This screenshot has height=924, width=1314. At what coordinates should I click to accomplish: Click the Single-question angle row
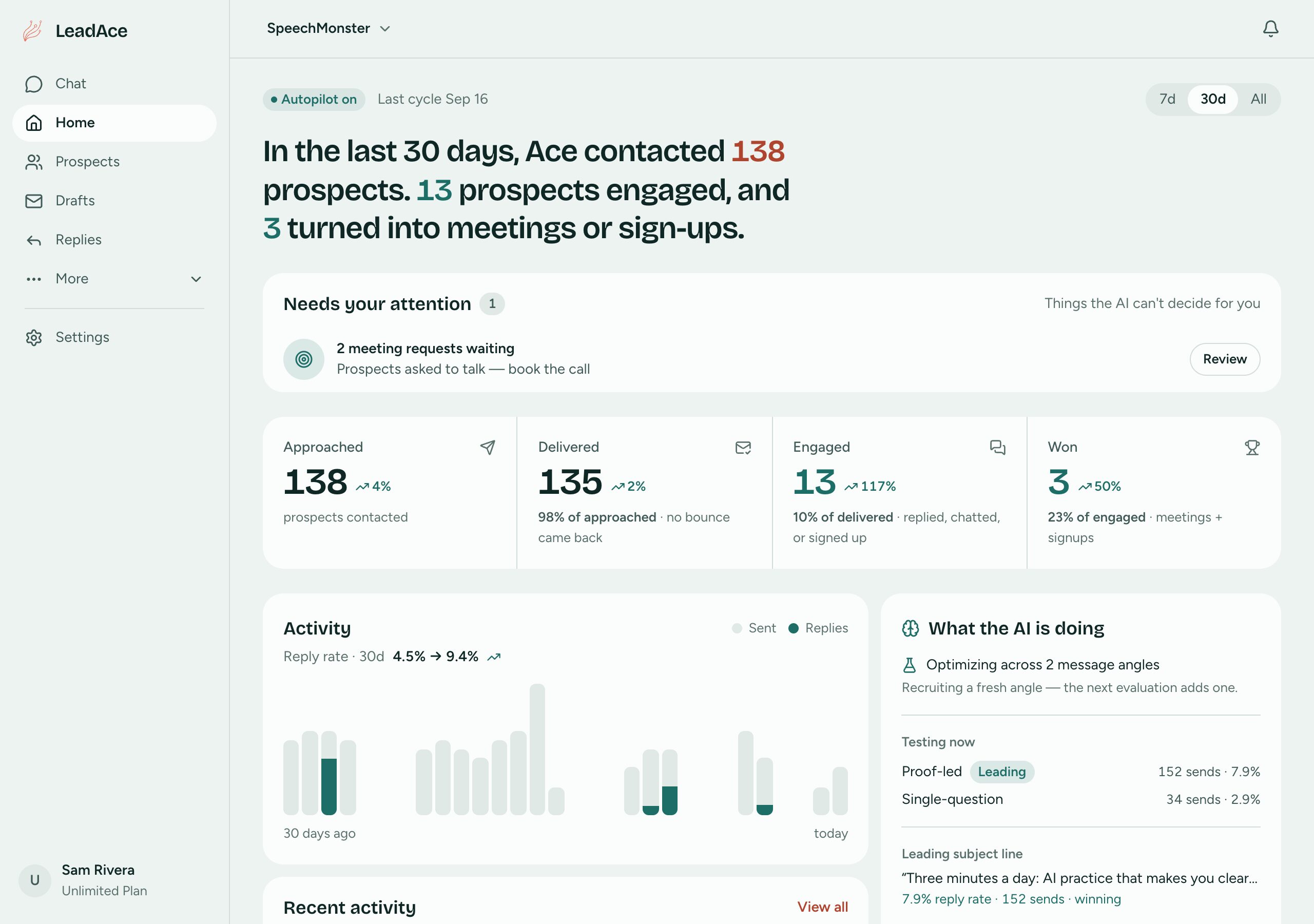point(1080,800)
